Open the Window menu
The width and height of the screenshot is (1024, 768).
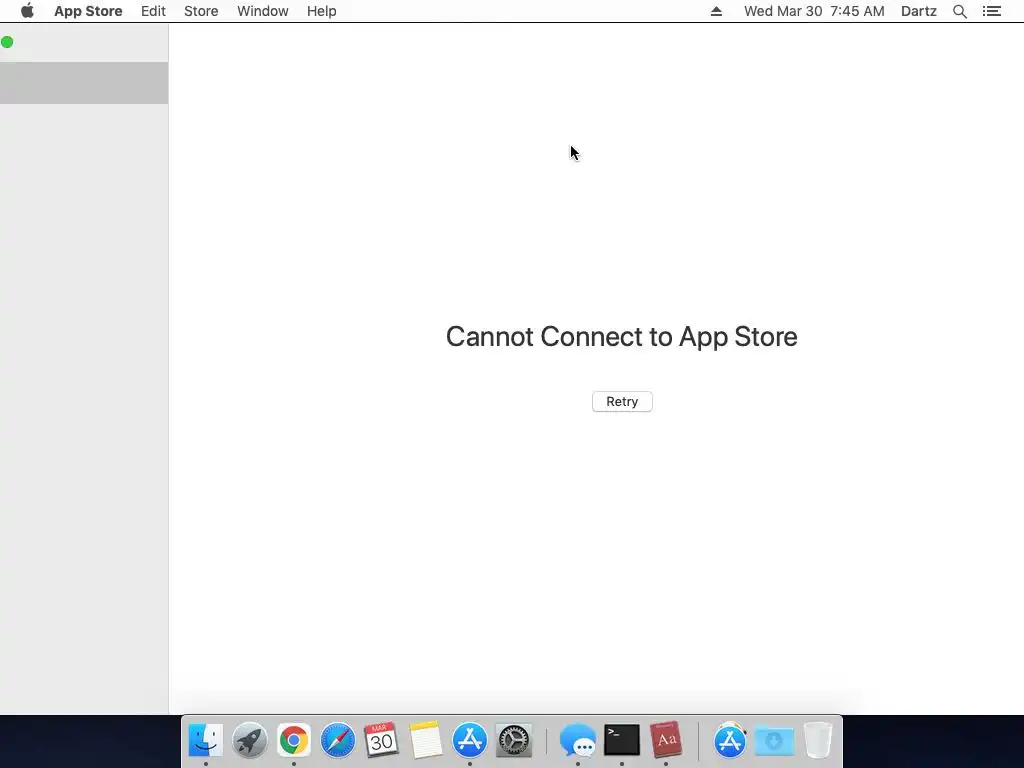(263, 11)
